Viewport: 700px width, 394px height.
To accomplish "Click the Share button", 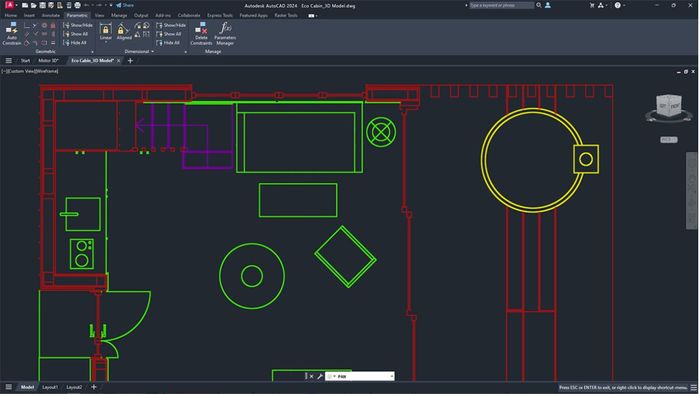I will click(x=125, y=5).
